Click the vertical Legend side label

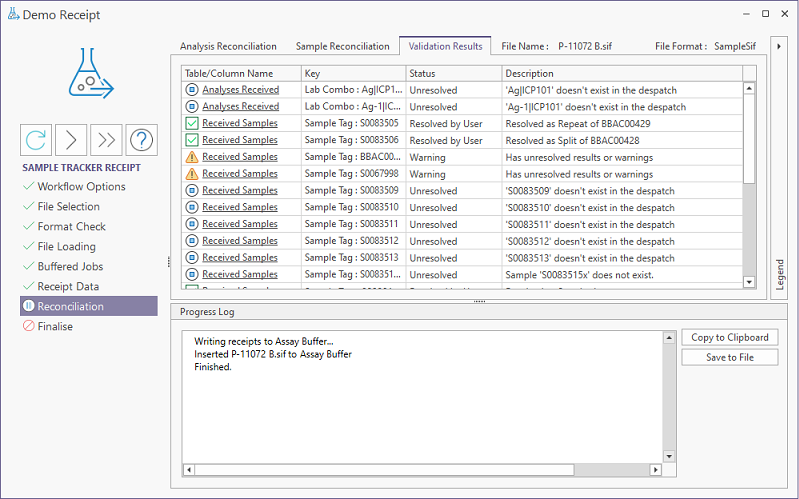780,275
